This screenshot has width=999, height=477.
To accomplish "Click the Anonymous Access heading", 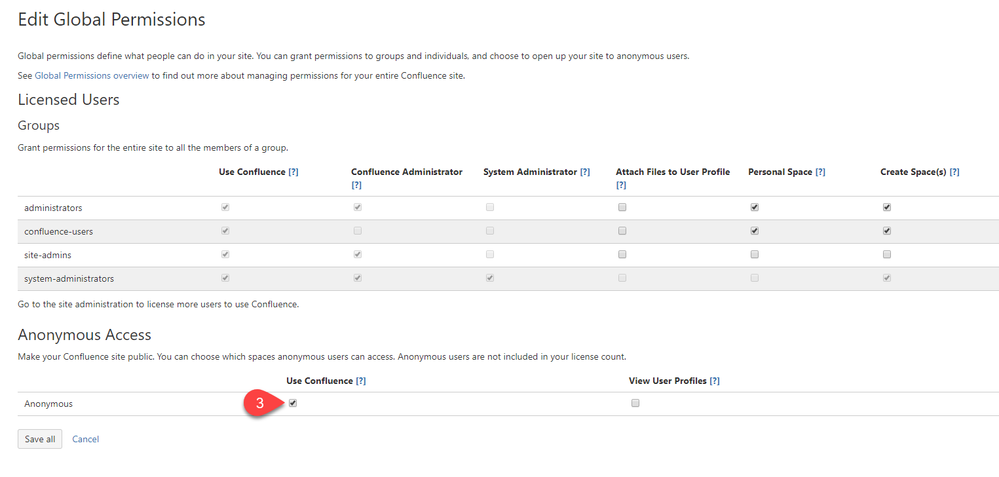I will [x=85, y=335].
